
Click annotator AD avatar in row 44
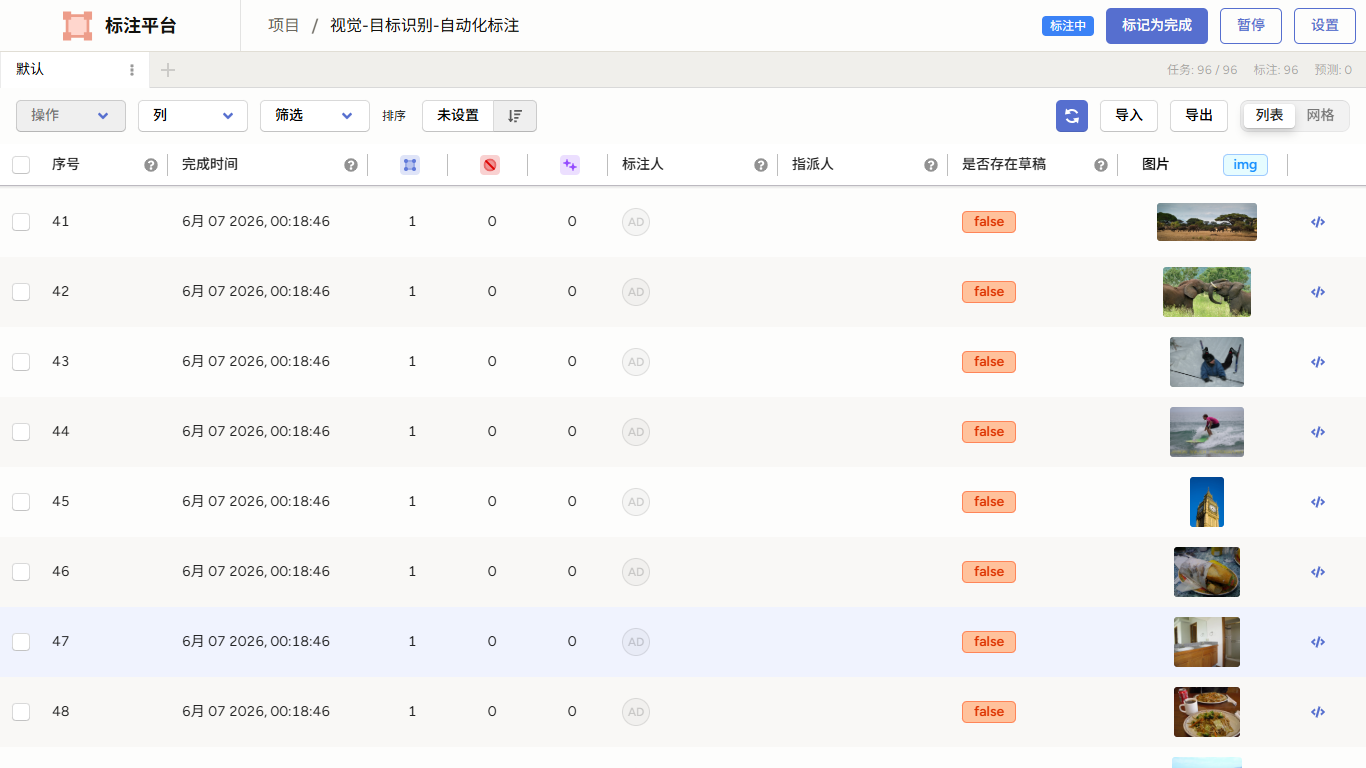[x=636, y=432]
